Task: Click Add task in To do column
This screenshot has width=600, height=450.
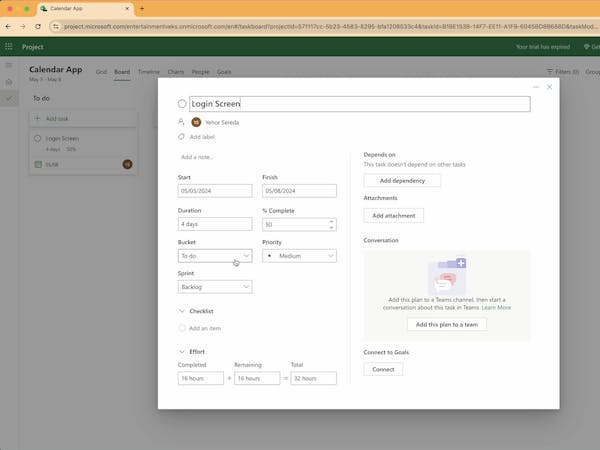Action: (x=83, y=118)
